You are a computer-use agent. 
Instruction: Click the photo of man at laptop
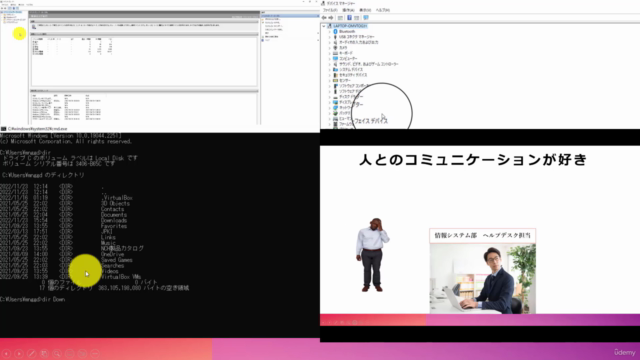tap(482, 279)
